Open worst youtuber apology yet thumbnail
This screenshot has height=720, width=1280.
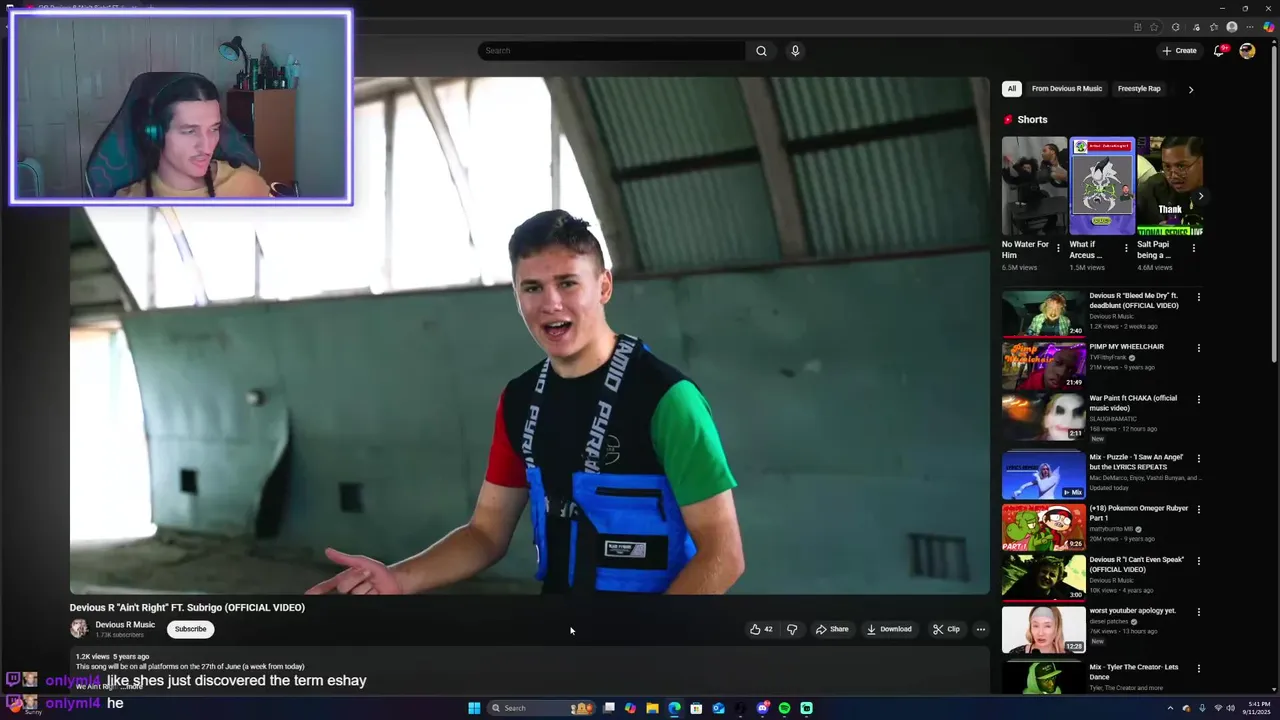[x=1043, y=629]
